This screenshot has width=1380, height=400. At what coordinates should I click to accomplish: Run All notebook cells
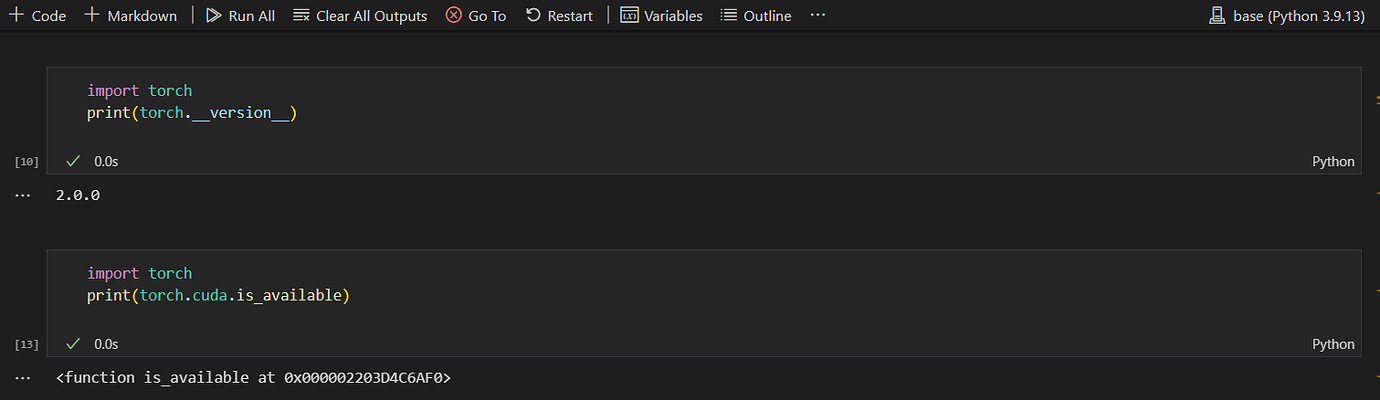click(240, 16)
